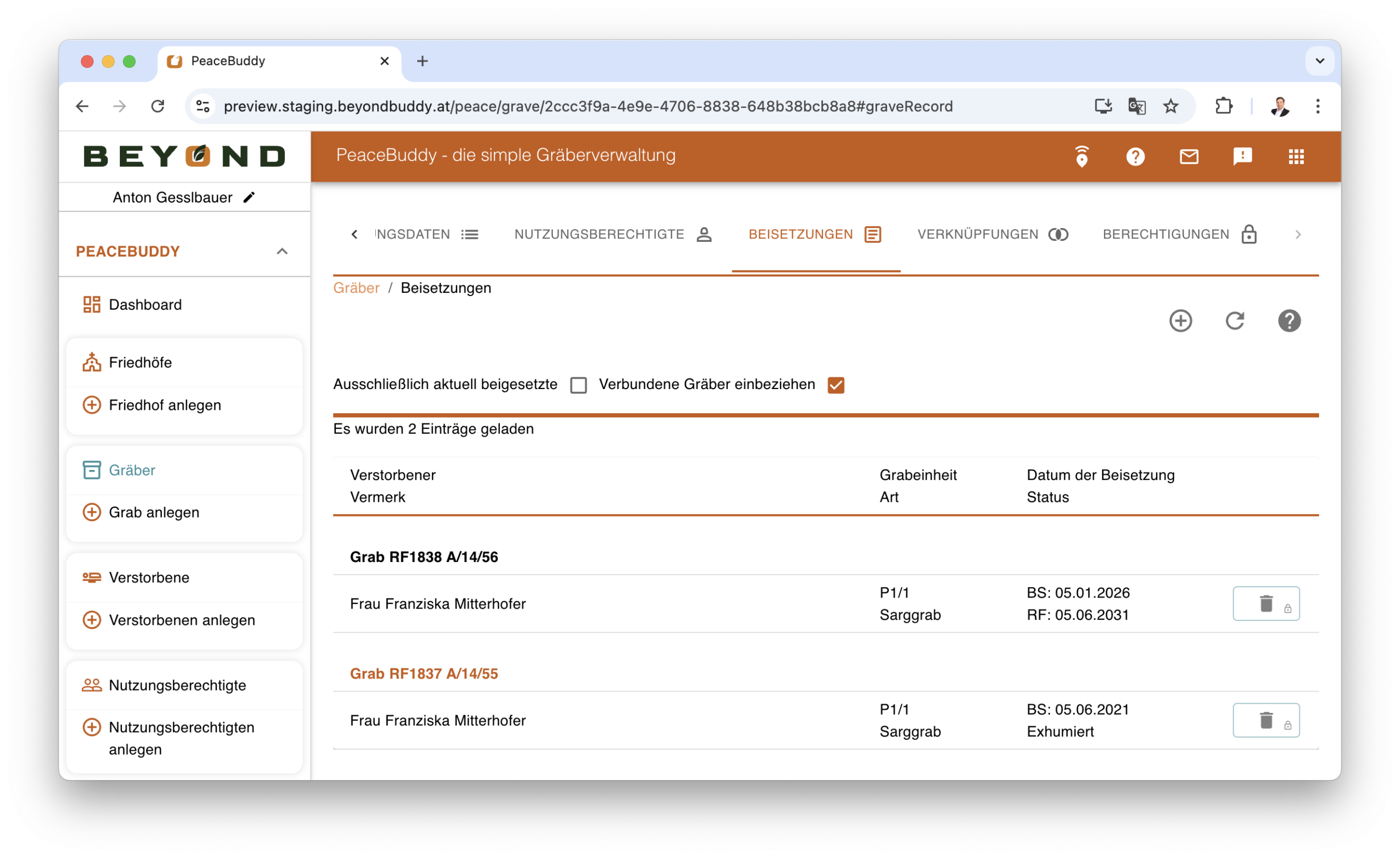This screenshot has width=1400, height=858.
Task: Collapse the PEACEBUDDY sidebar section
Action: [x=282, y=251]
